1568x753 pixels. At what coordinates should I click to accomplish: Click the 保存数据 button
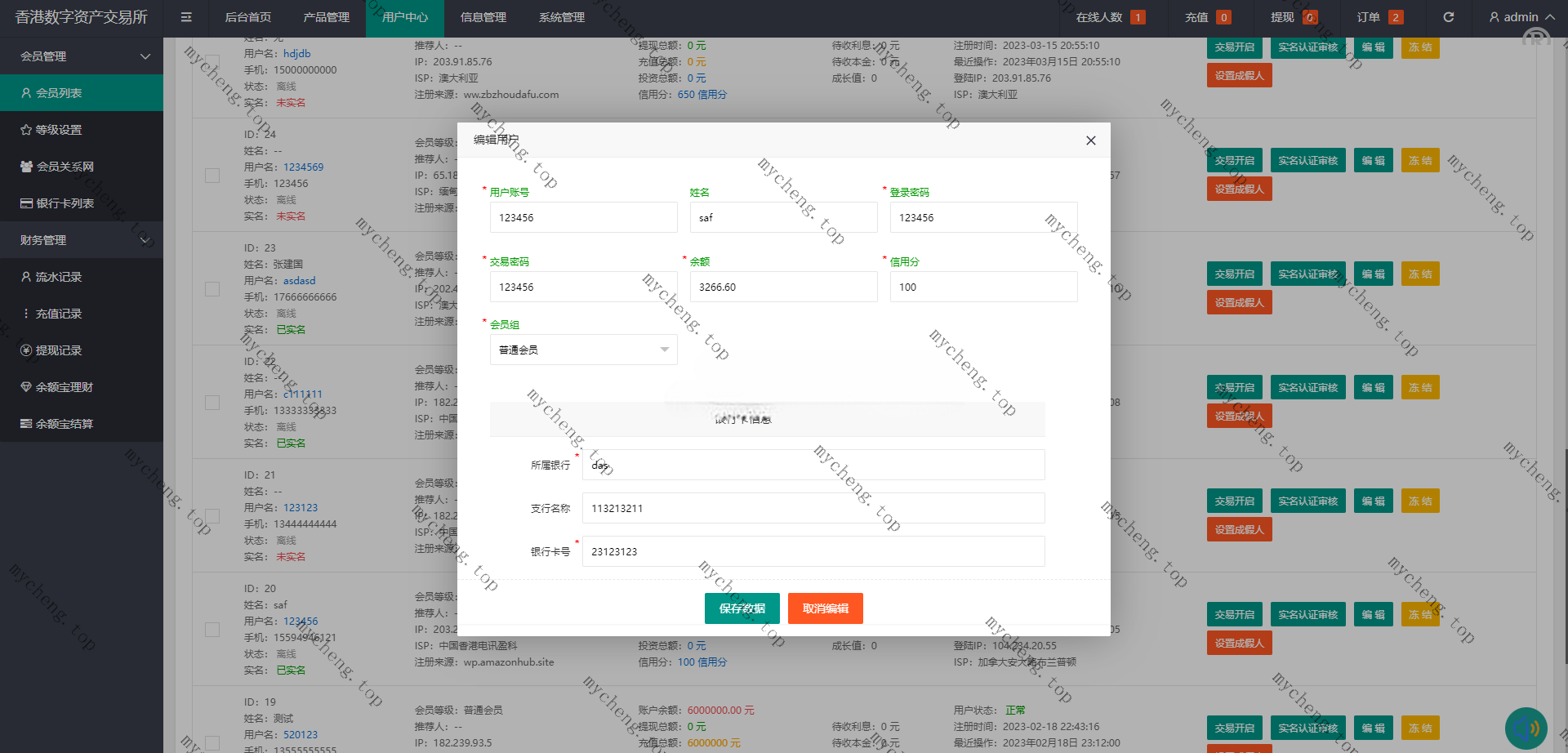point(742,608)
